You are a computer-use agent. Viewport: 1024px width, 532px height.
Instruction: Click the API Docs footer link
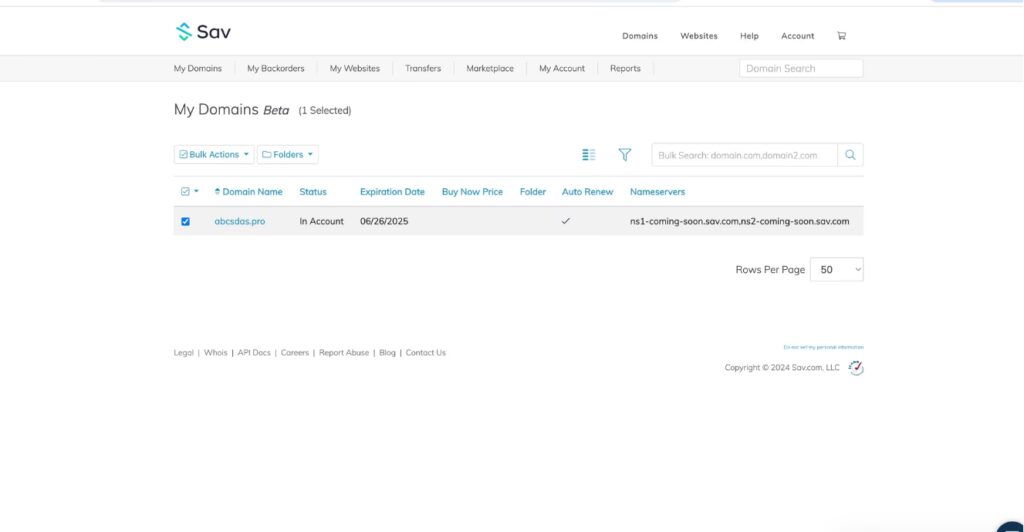pyautogui.click(x=254, y=353)
